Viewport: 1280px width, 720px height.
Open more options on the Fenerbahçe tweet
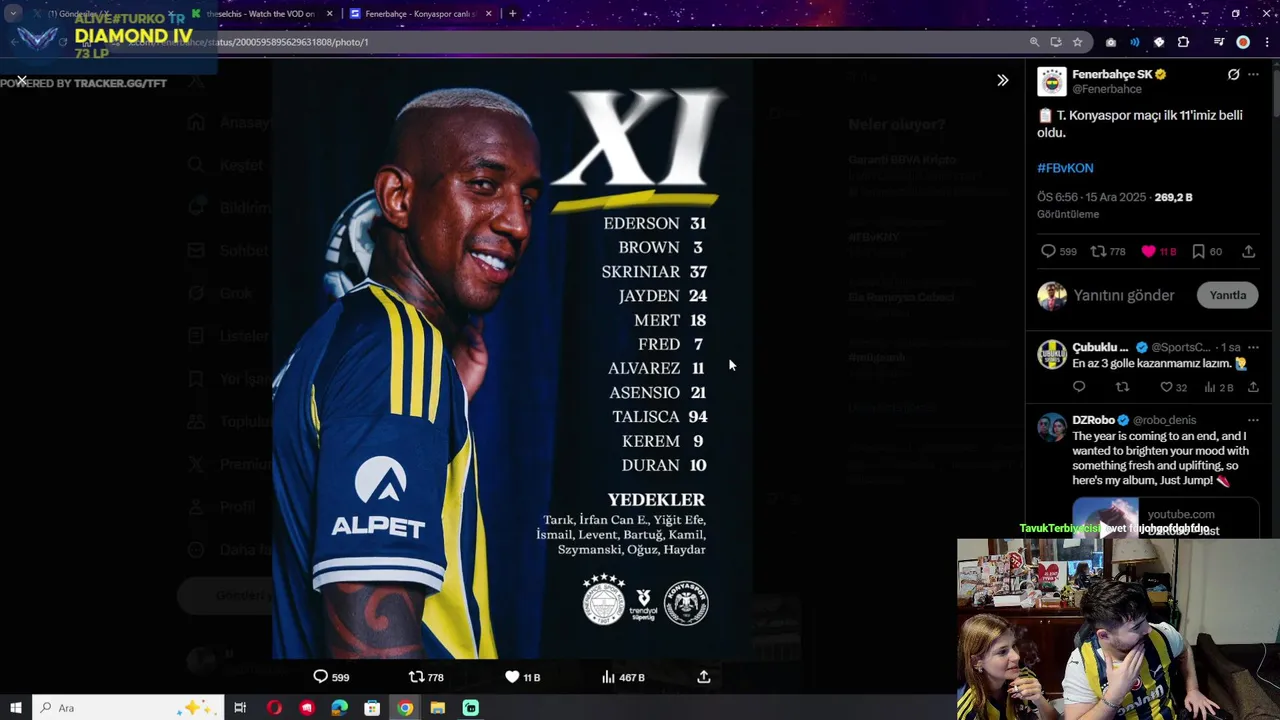1254,75
